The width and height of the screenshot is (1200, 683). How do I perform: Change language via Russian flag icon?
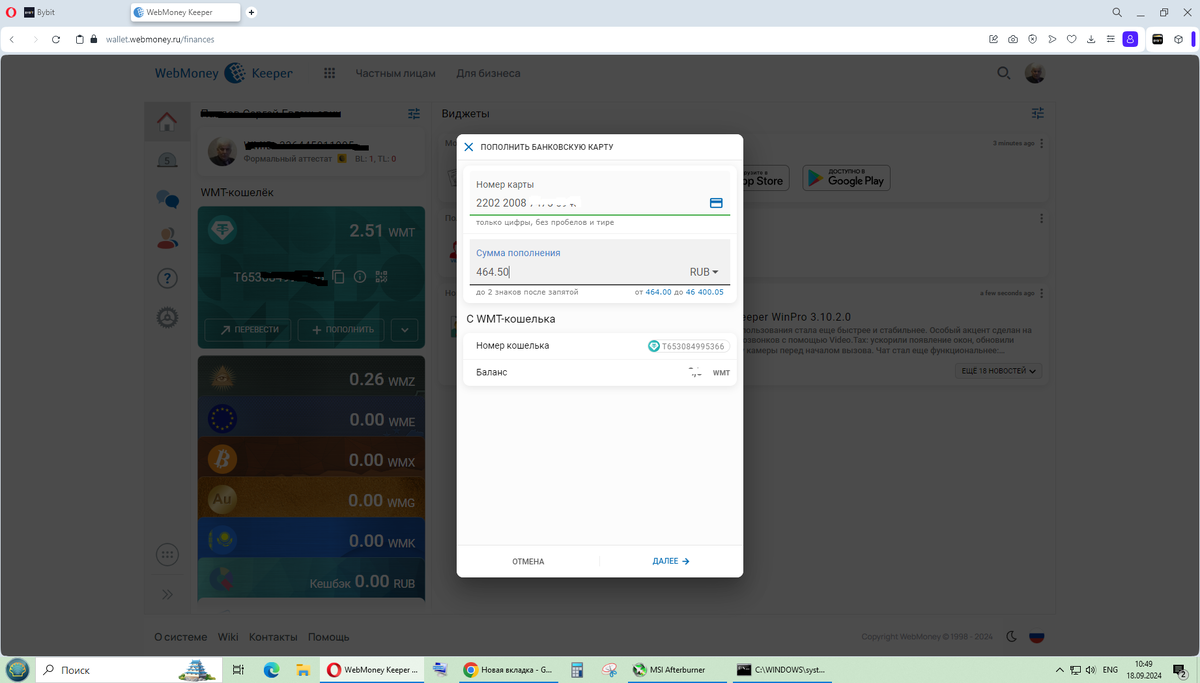click(1037, 637)
